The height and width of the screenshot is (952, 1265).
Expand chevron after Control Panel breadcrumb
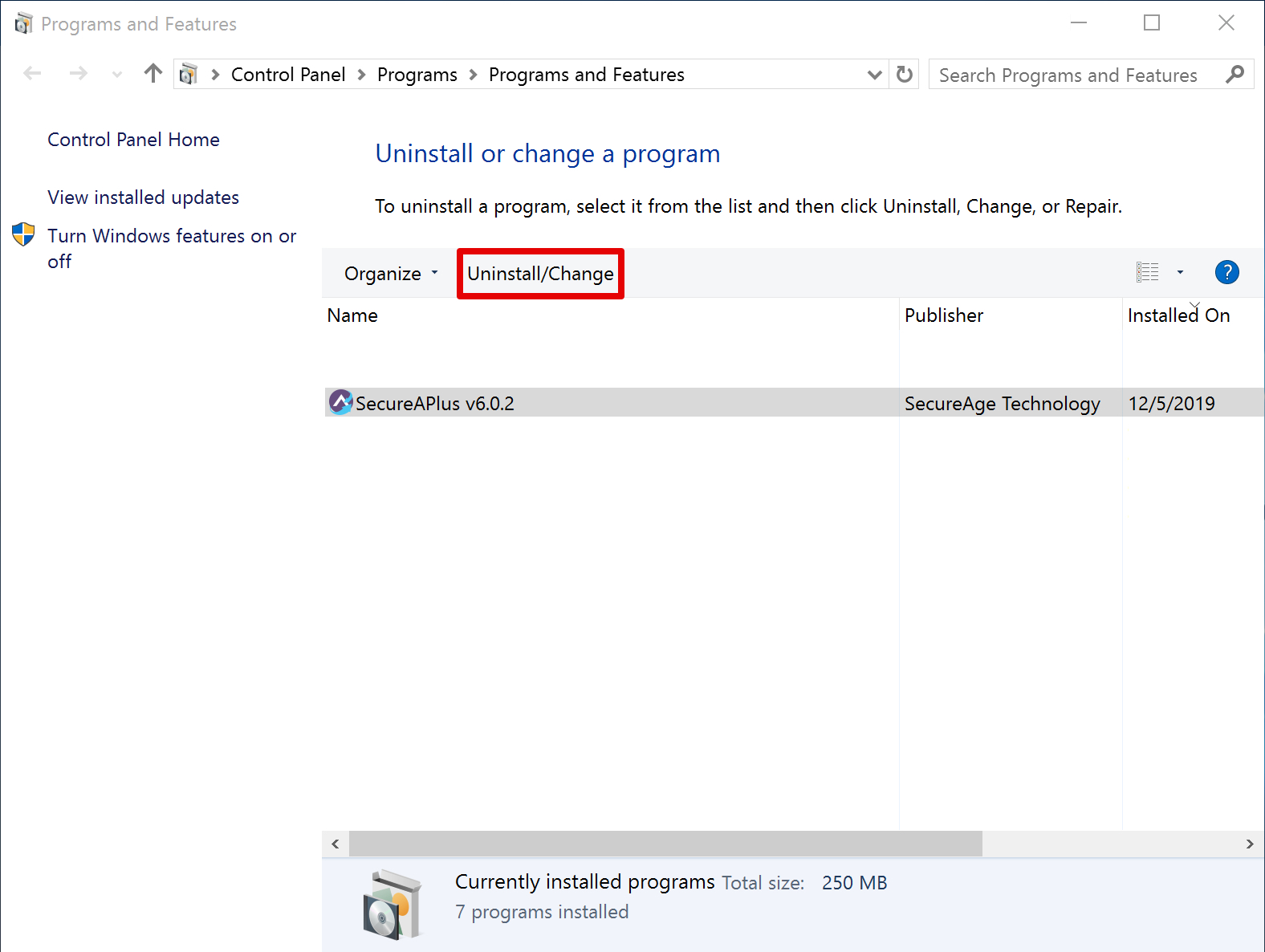tap(361, 75)
